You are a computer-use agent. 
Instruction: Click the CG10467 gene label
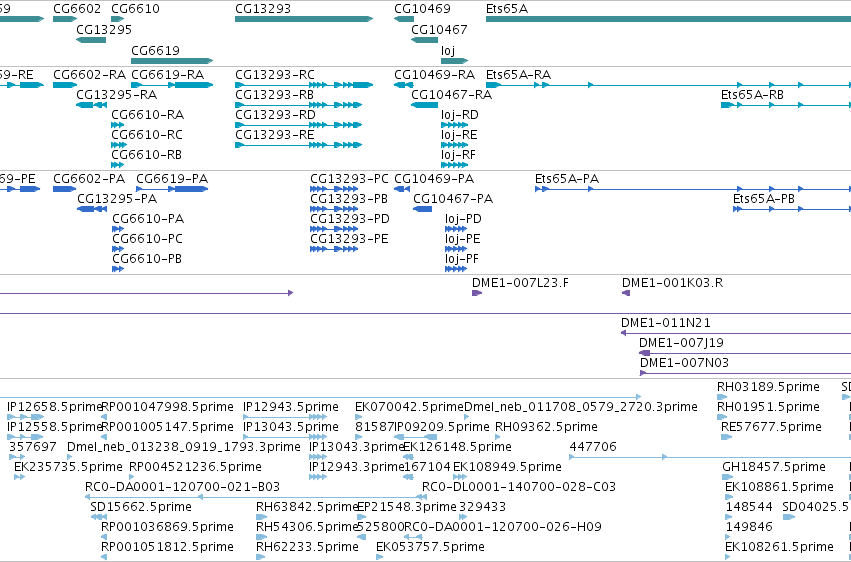(439, 30)
